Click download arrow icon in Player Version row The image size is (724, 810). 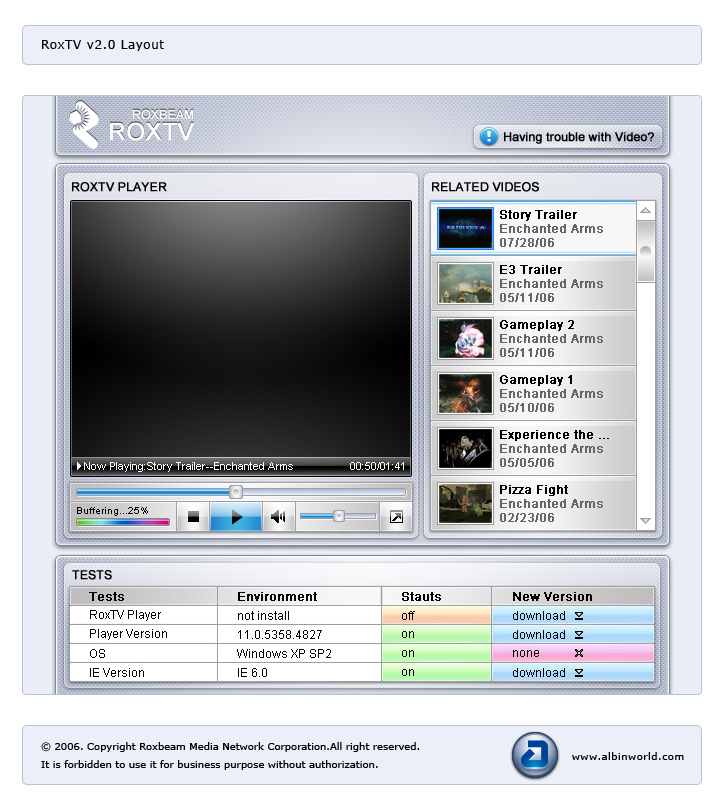579,635
